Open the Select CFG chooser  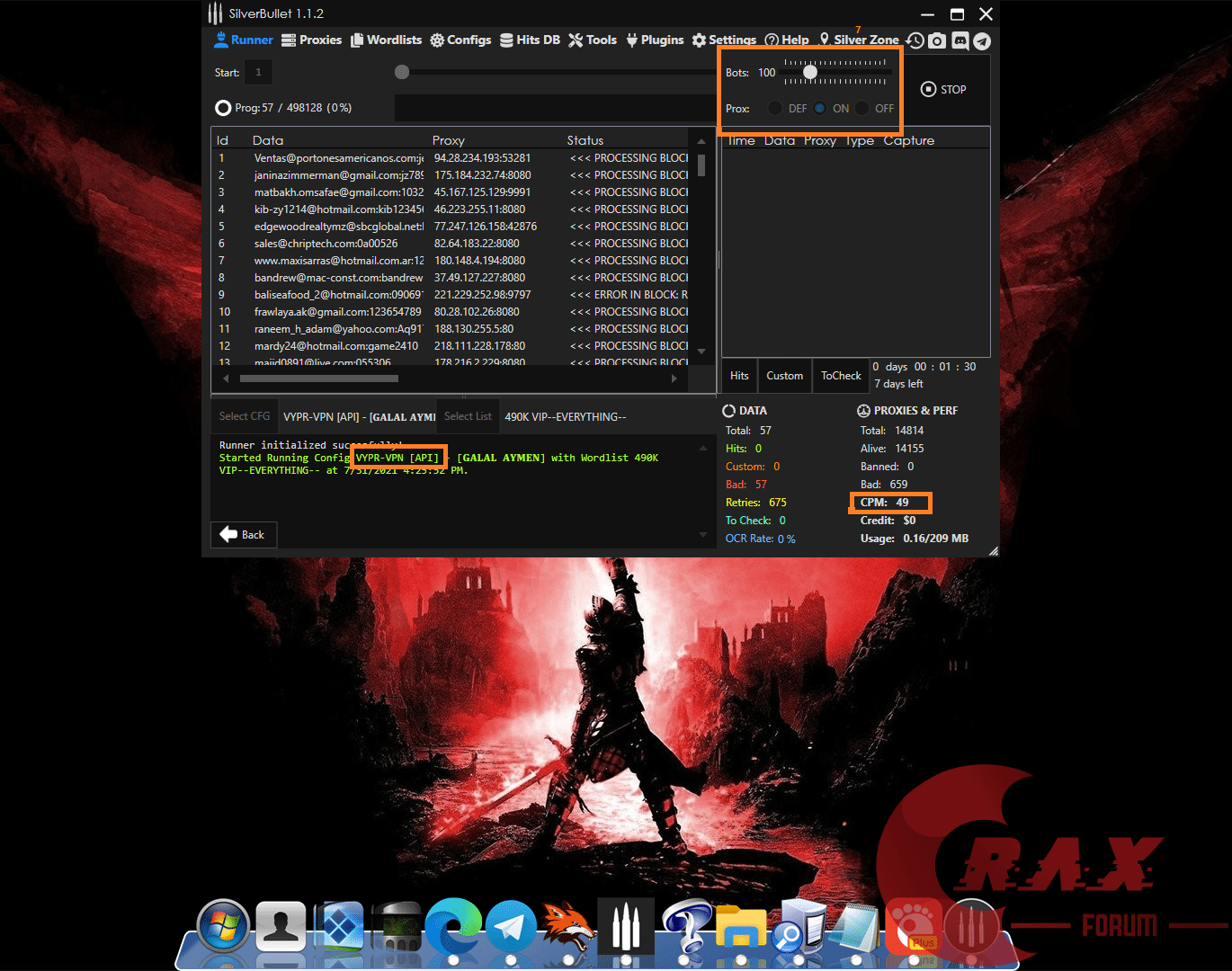(x=245, y=416)
